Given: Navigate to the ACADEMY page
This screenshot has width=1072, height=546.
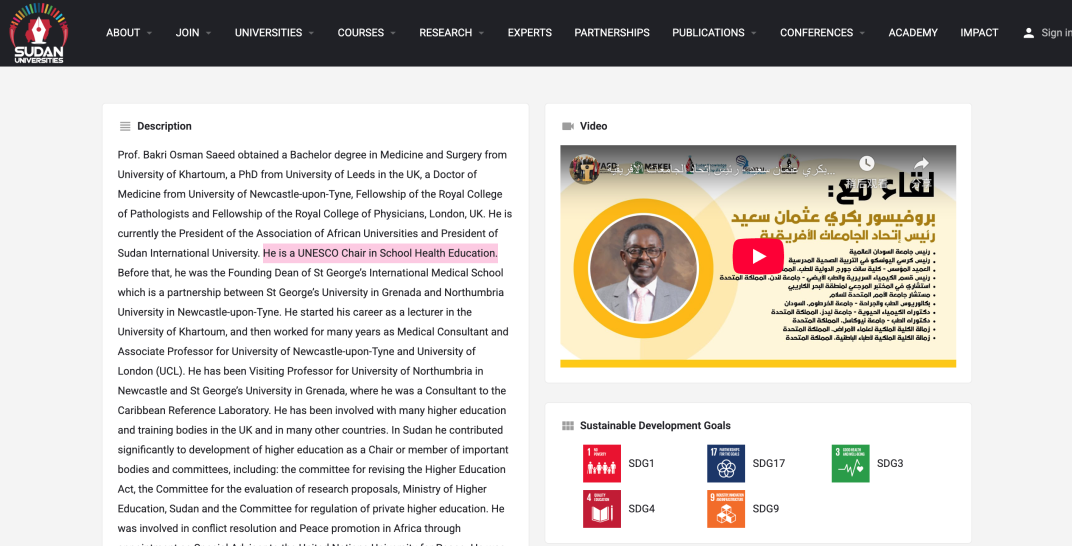Looking at the screenshot, I should (x=912, y=33).
